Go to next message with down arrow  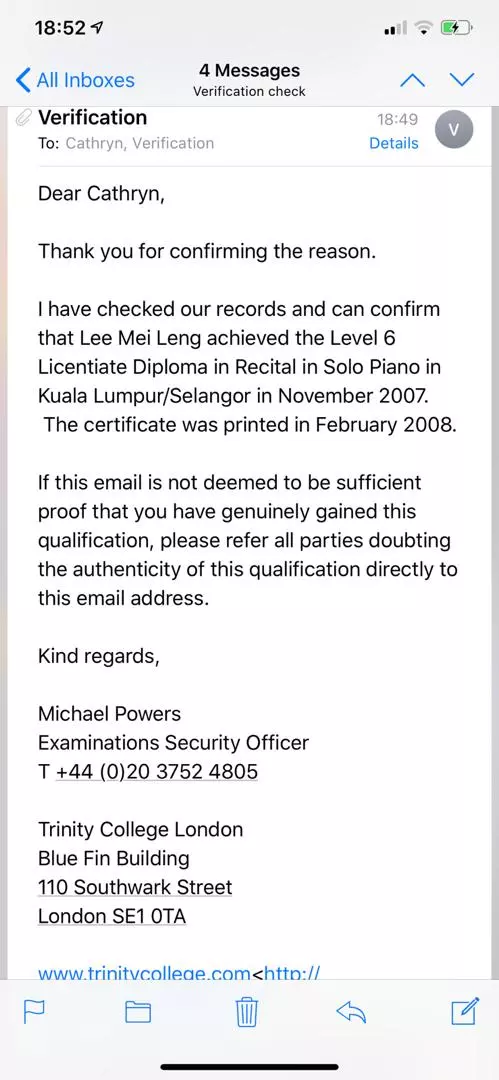coord(462,80)
